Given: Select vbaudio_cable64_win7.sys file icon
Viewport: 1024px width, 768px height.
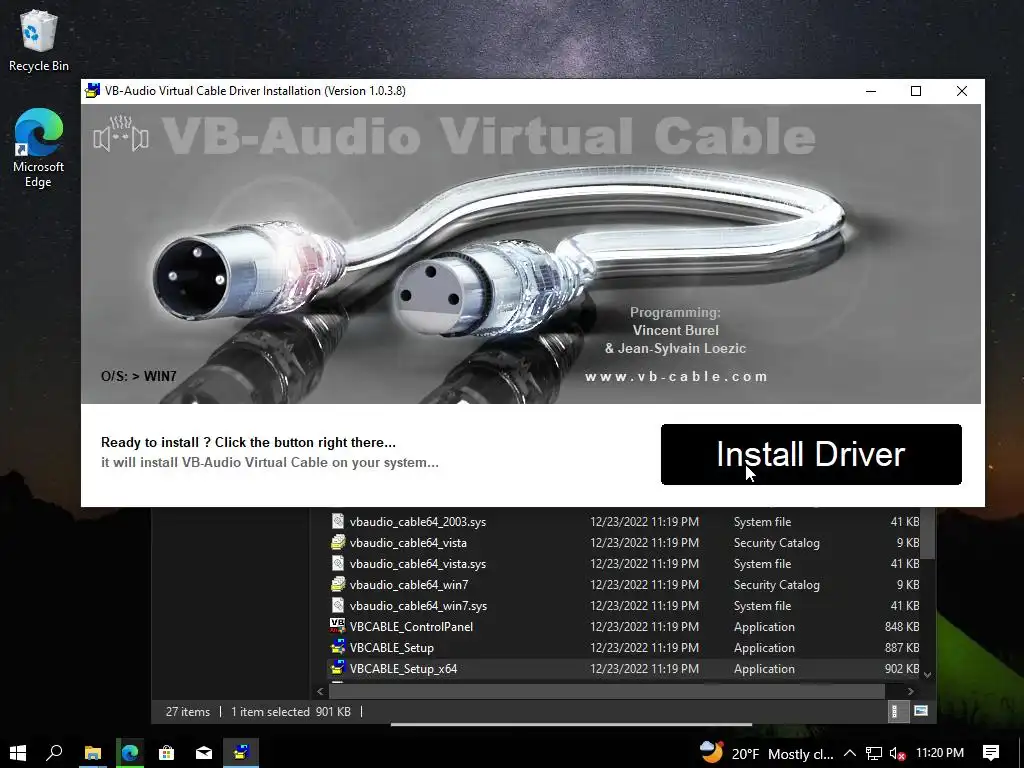Looking at the screenshot, I should point(338,605).
